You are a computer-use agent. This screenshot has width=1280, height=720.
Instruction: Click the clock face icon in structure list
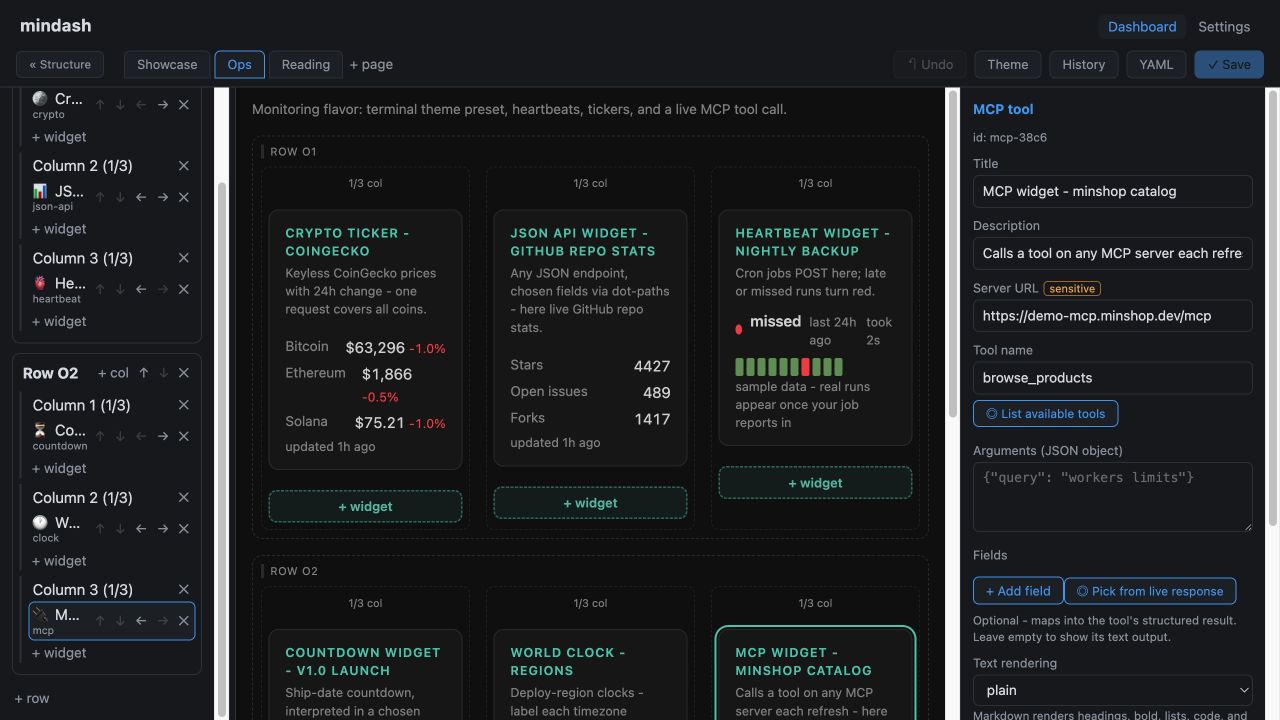tap(40, 522)
